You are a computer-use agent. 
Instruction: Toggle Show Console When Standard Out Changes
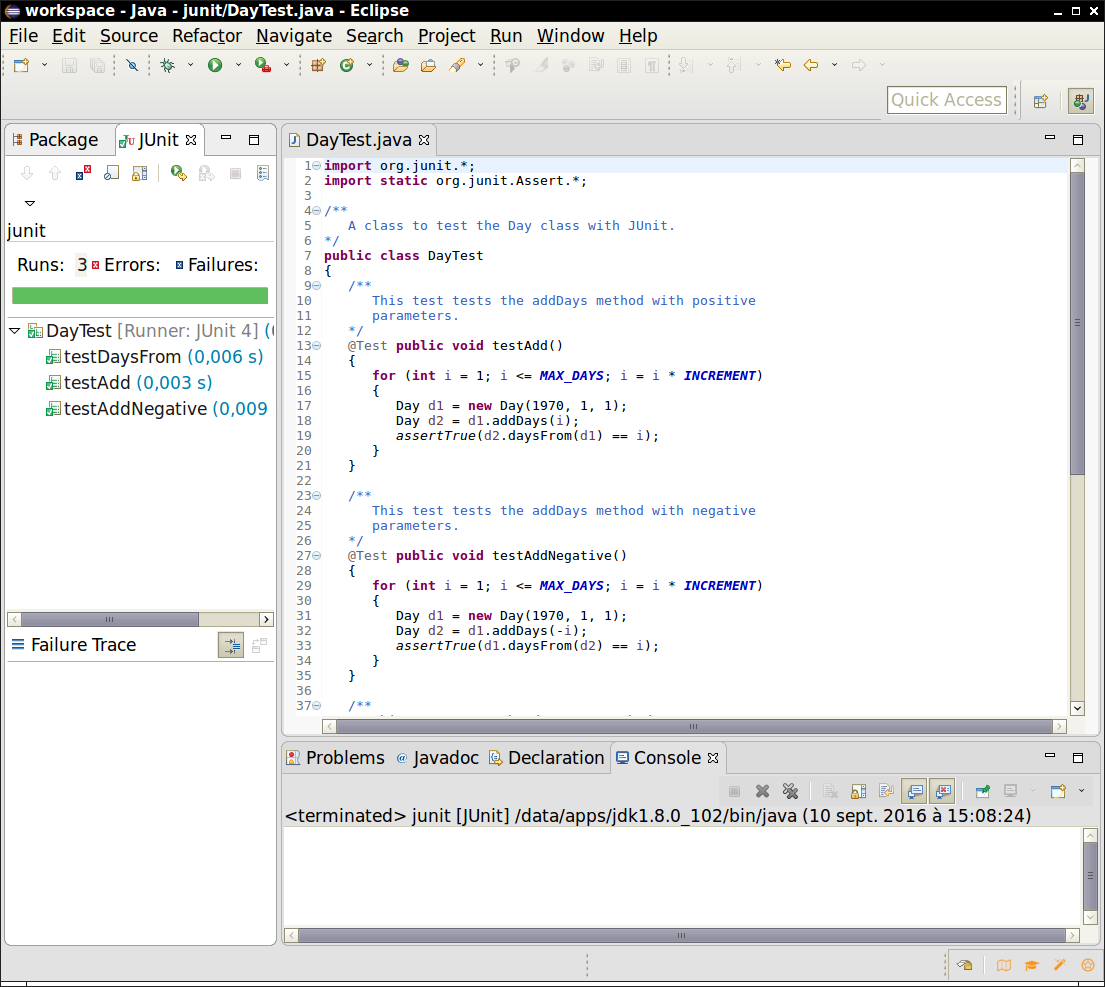(914, 791)
